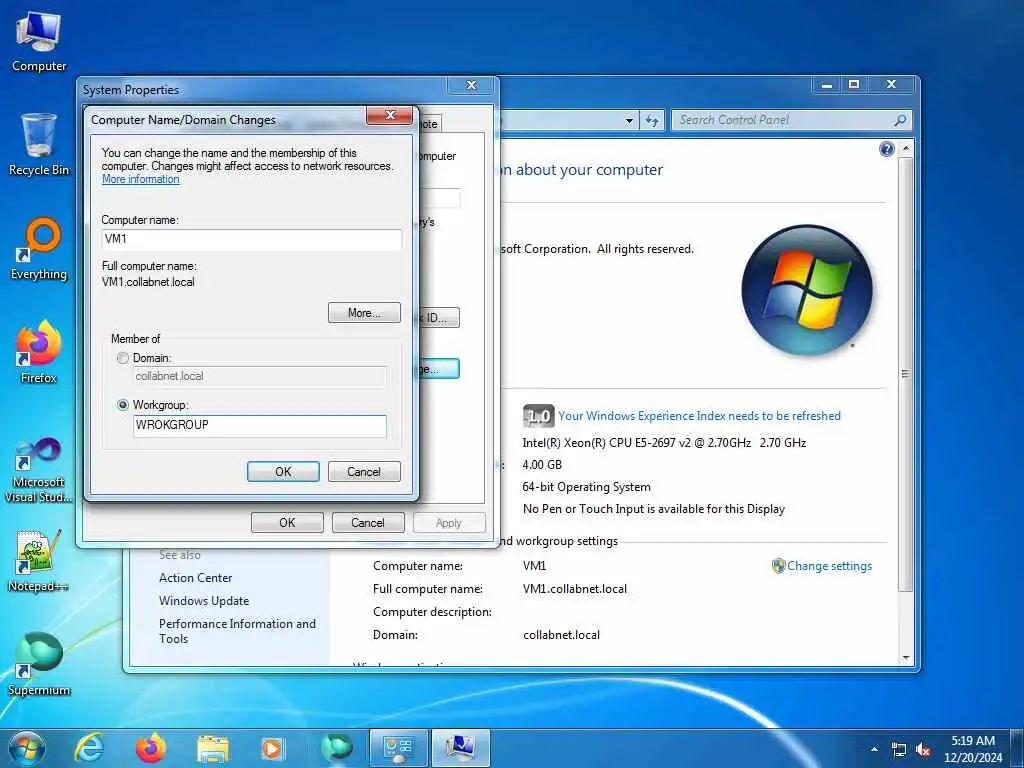Image resolution: width=1024 pixels, height=768 pixels.
Task: Open the network tray icon
Action: click(899, 750)
